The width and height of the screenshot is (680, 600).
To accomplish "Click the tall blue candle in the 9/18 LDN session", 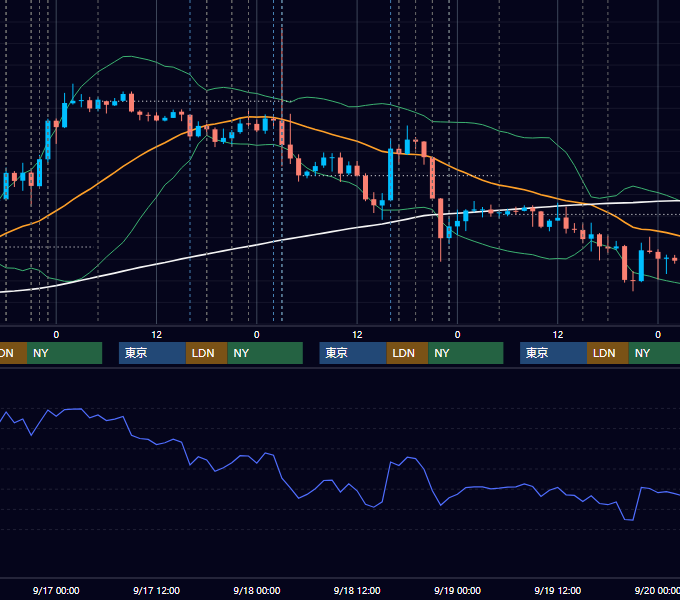I will [x=390, y=174].
